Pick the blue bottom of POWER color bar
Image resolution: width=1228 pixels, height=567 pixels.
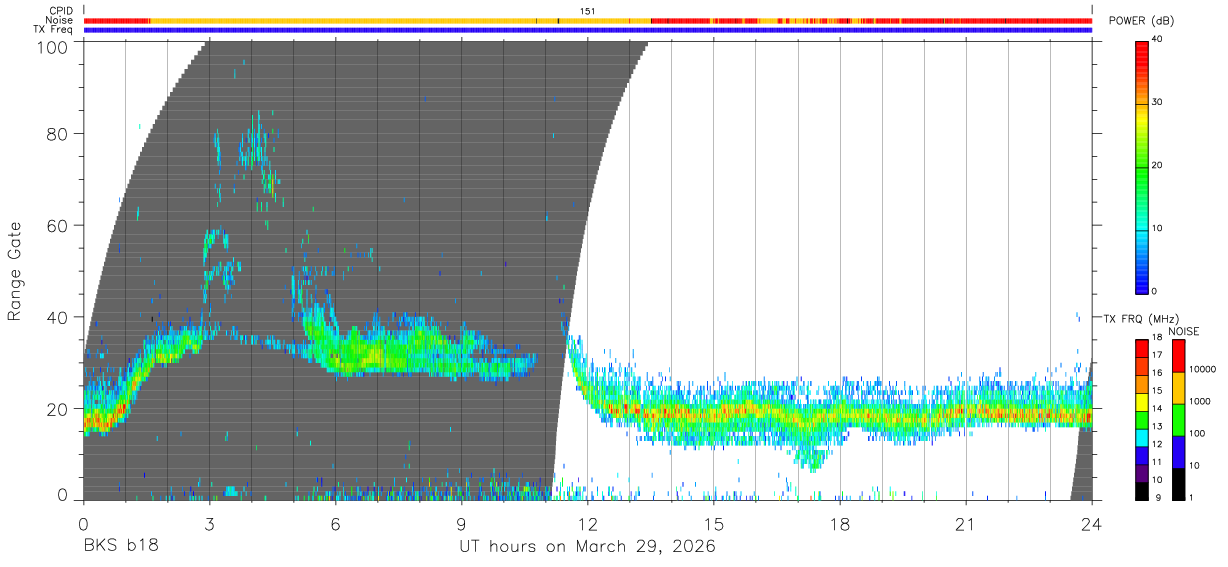(1141, 280)
